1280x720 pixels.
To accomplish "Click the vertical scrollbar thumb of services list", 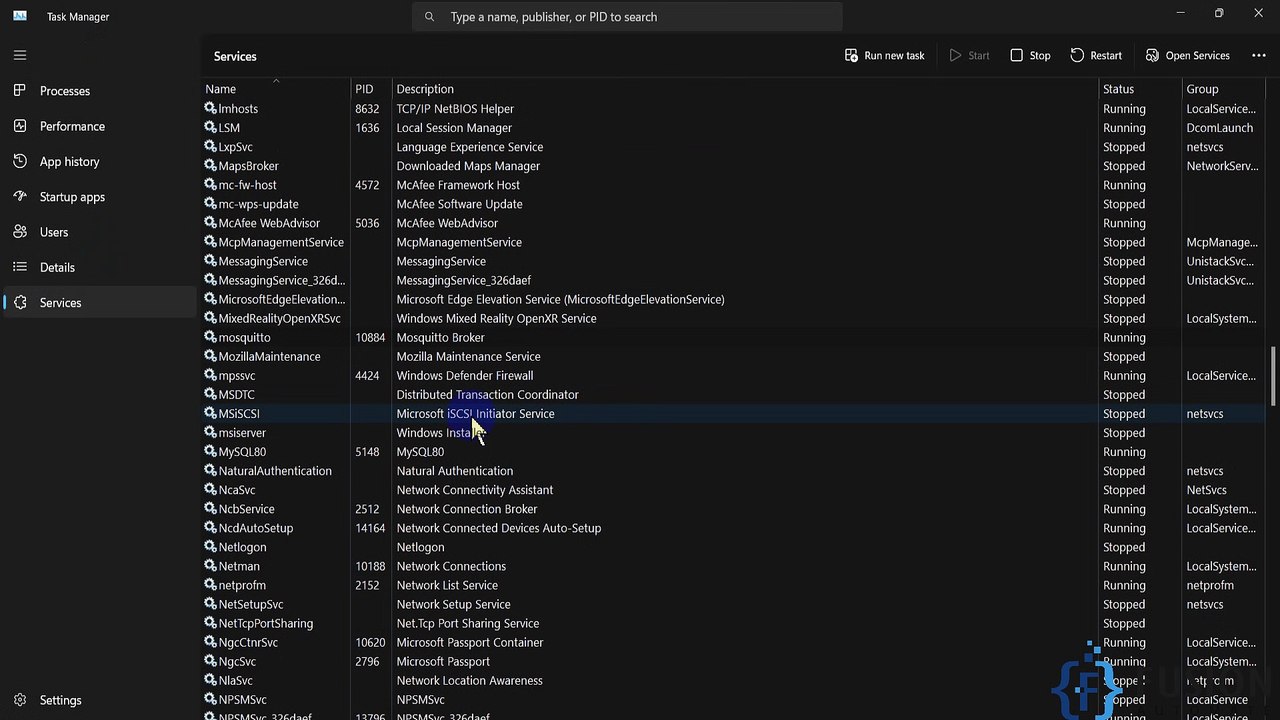I will click(x=1273, y=376).
